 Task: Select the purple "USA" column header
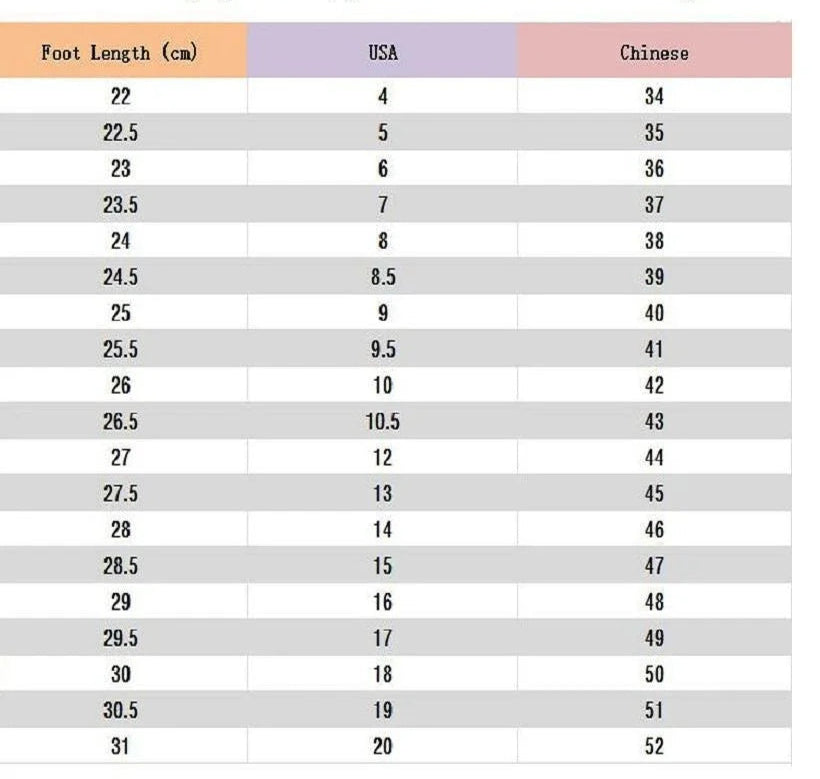pyautogui.click(x=382, y=52)
